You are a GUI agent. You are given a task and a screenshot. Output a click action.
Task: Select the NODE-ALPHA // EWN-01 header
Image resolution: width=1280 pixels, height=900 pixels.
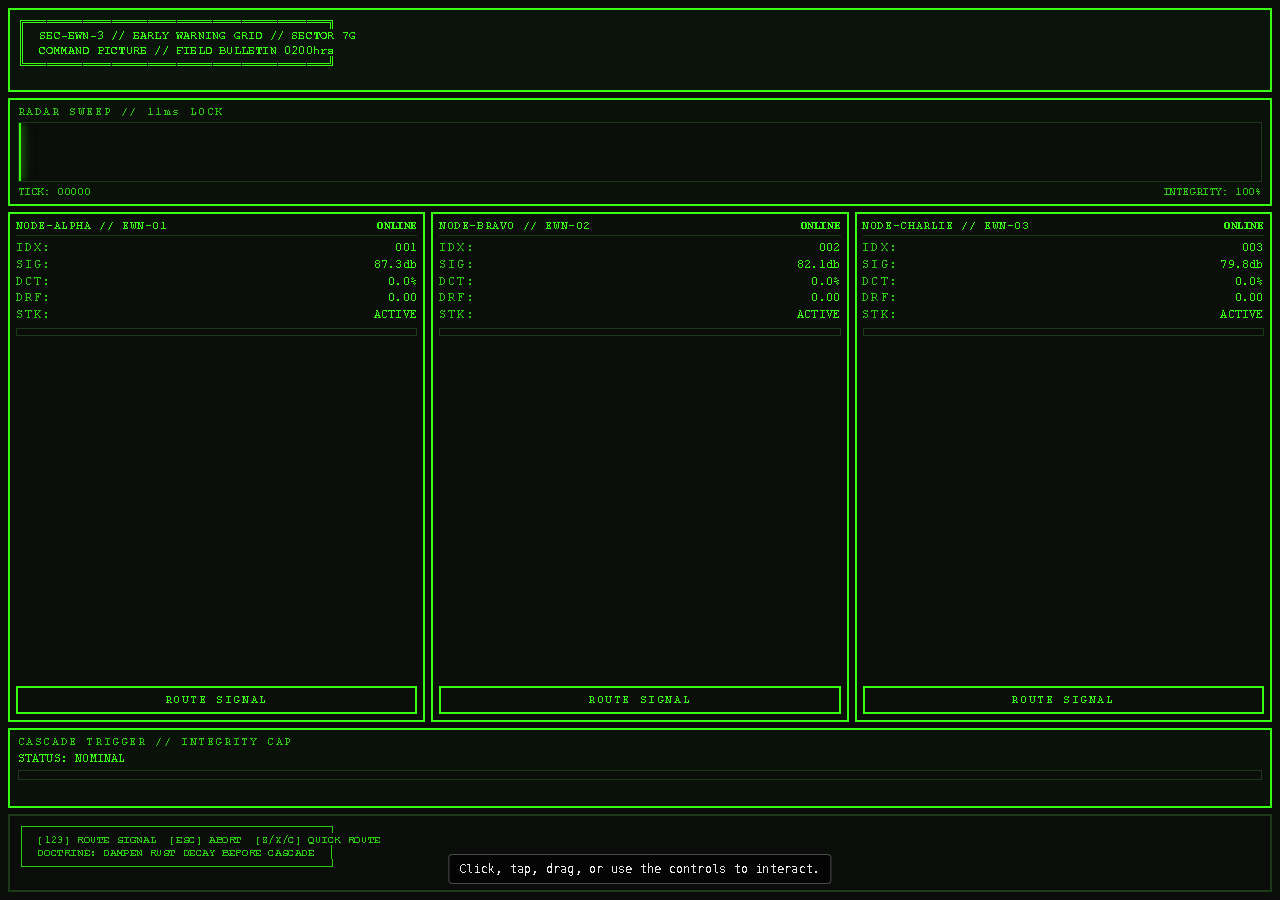coord(92,226)
